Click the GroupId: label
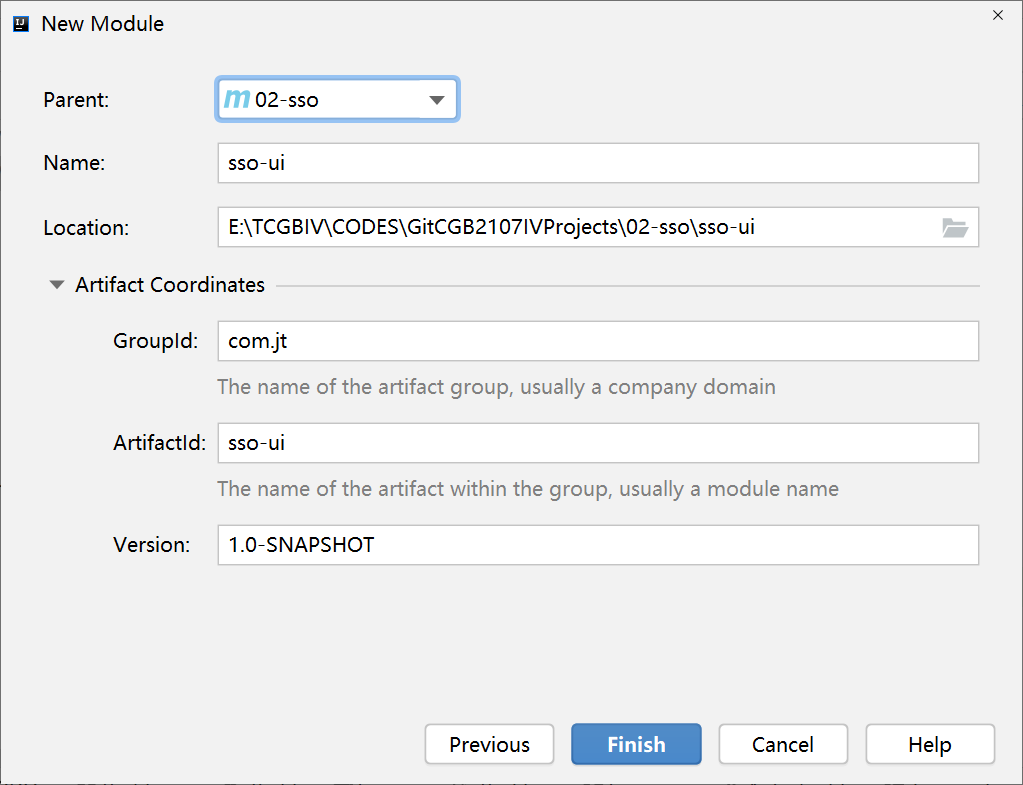This screenshot has height=785, width=1023. [155, 341]
